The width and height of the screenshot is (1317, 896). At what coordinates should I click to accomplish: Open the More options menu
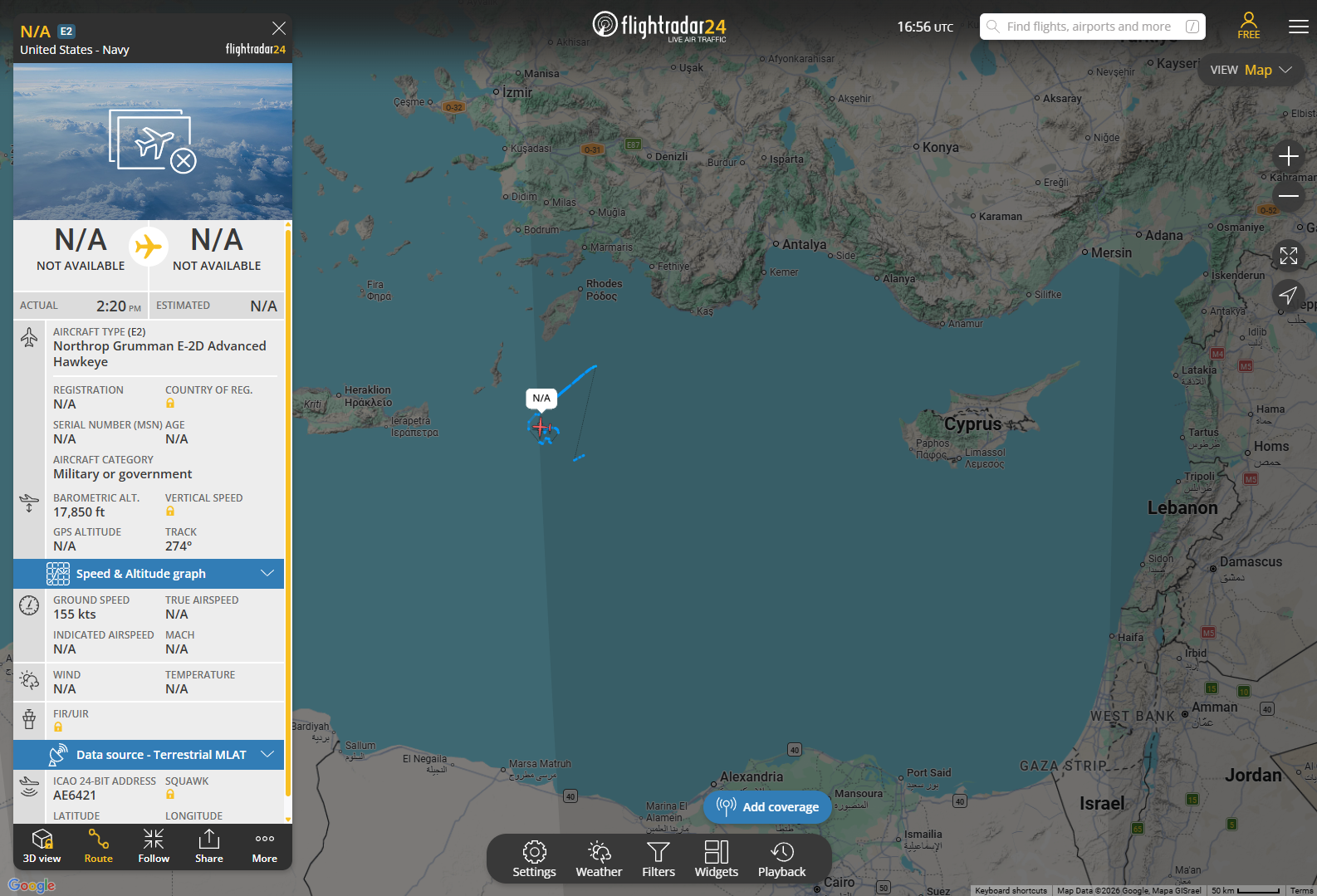coord(265,846)
